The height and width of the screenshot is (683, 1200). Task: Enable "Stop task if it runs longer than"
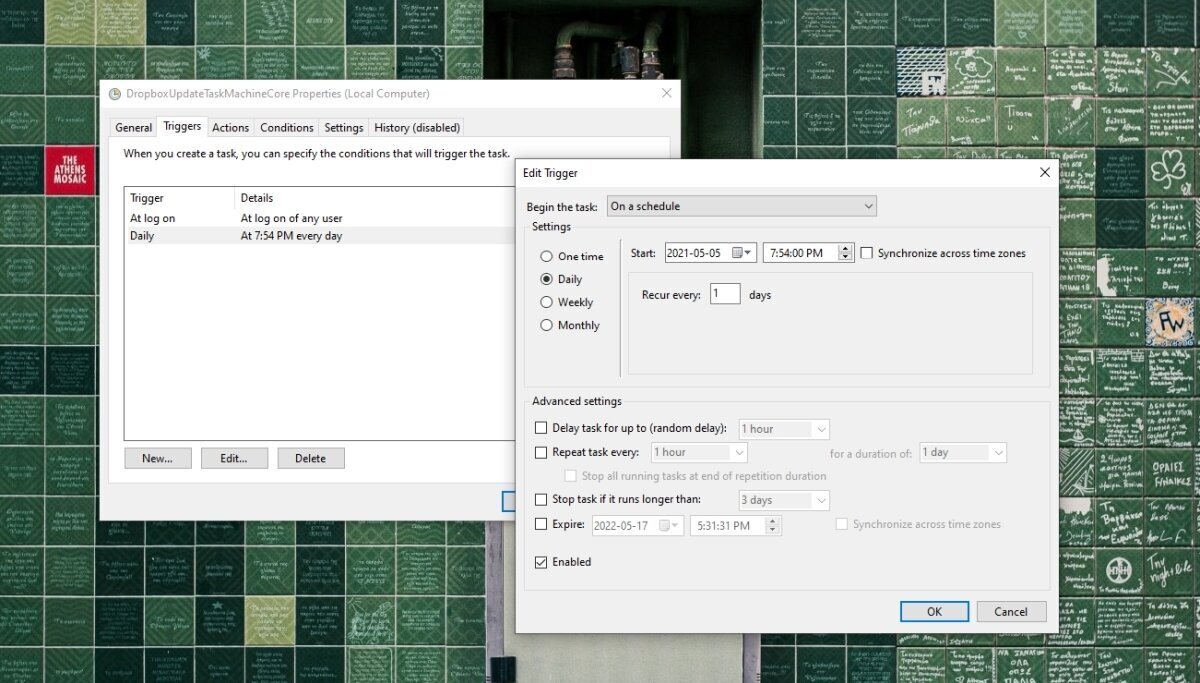(x=541, y=499)
